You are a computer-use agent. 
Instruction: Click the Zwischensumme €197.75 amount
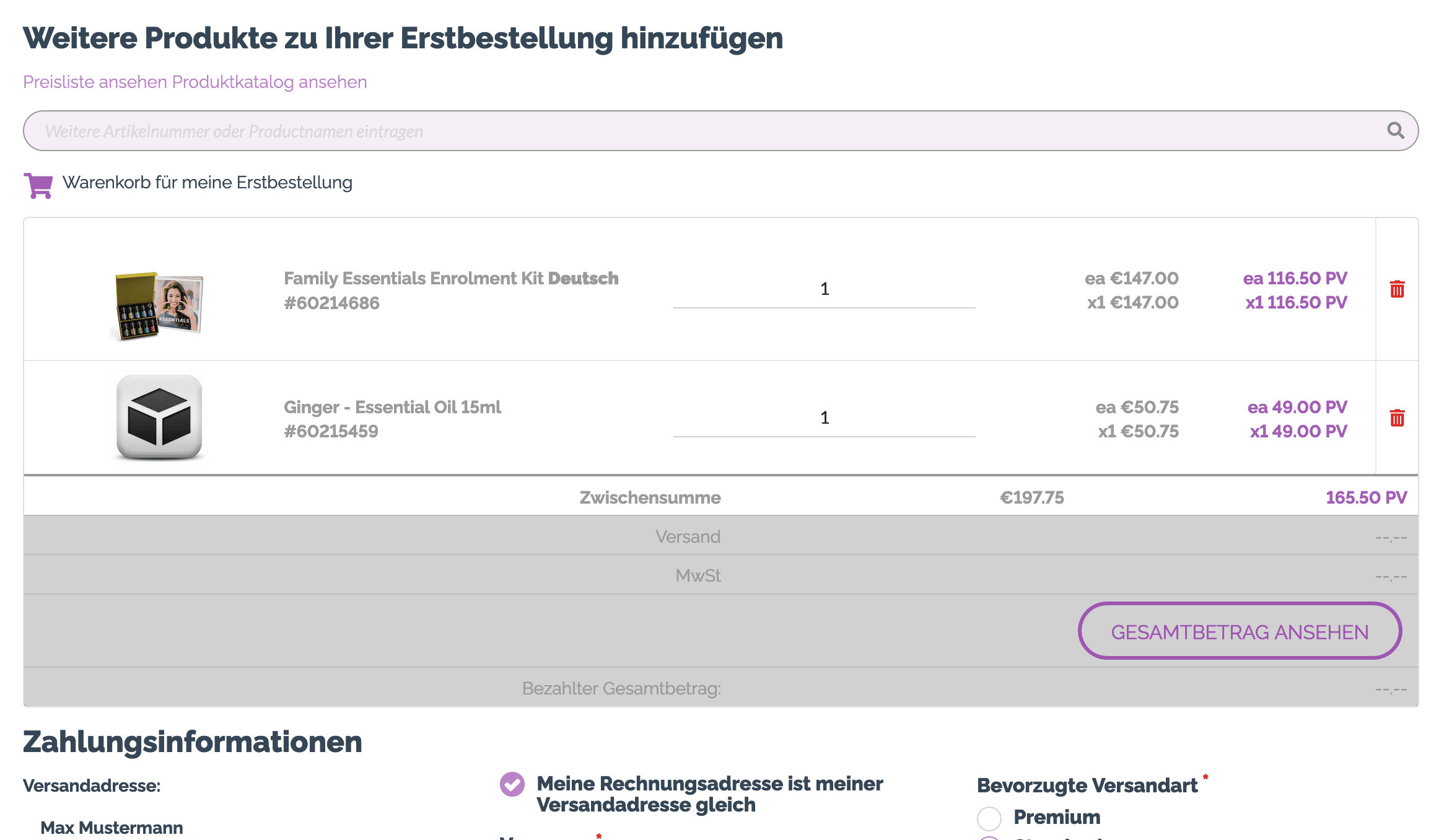click(x=1031, y=497)
